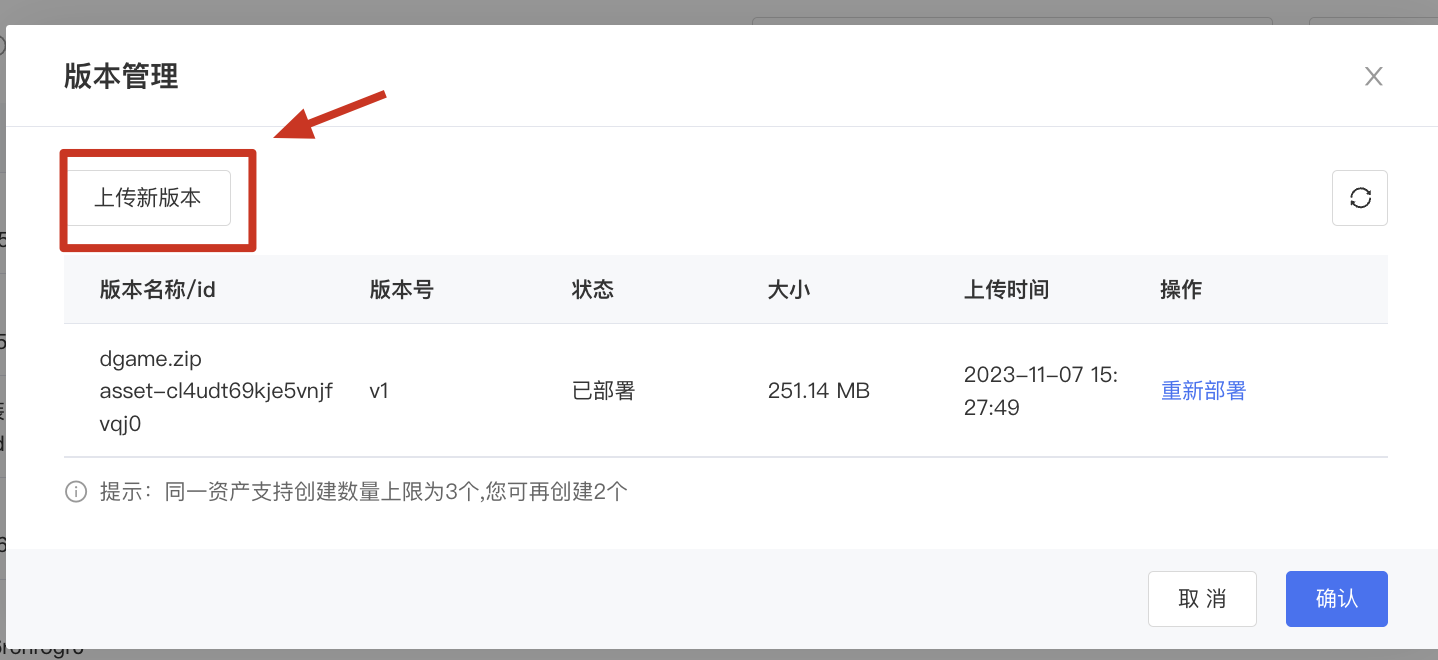Viewport: 1438px width, 660px height.
Task: Click the asset-cl4udt69kje5vnjfvqj0 id text
Action: click(x=216, y=391)
